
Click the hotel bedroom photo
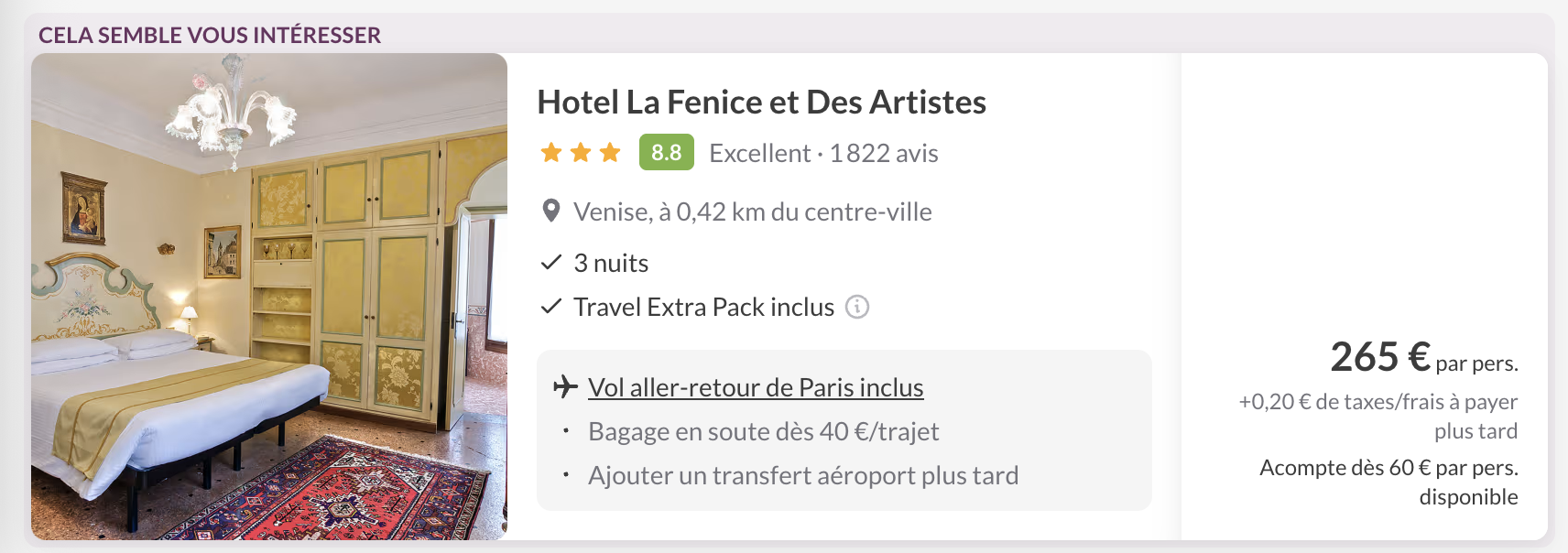click(x=269, y=297)
